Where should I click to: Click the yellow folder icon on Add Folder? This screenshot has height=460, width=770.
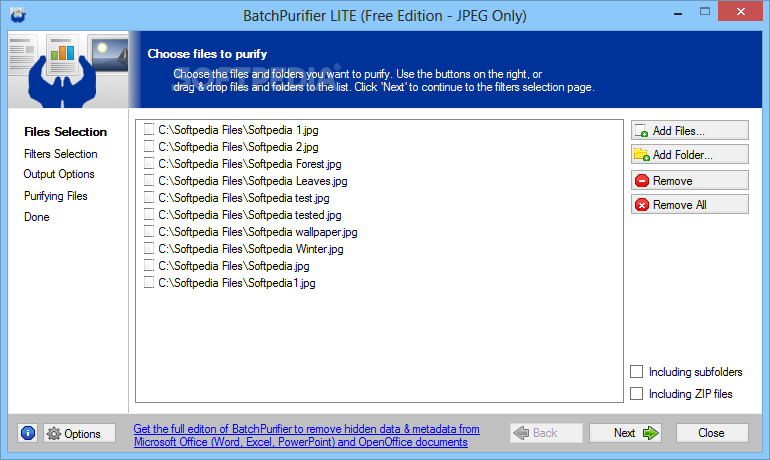click(642, 155)
